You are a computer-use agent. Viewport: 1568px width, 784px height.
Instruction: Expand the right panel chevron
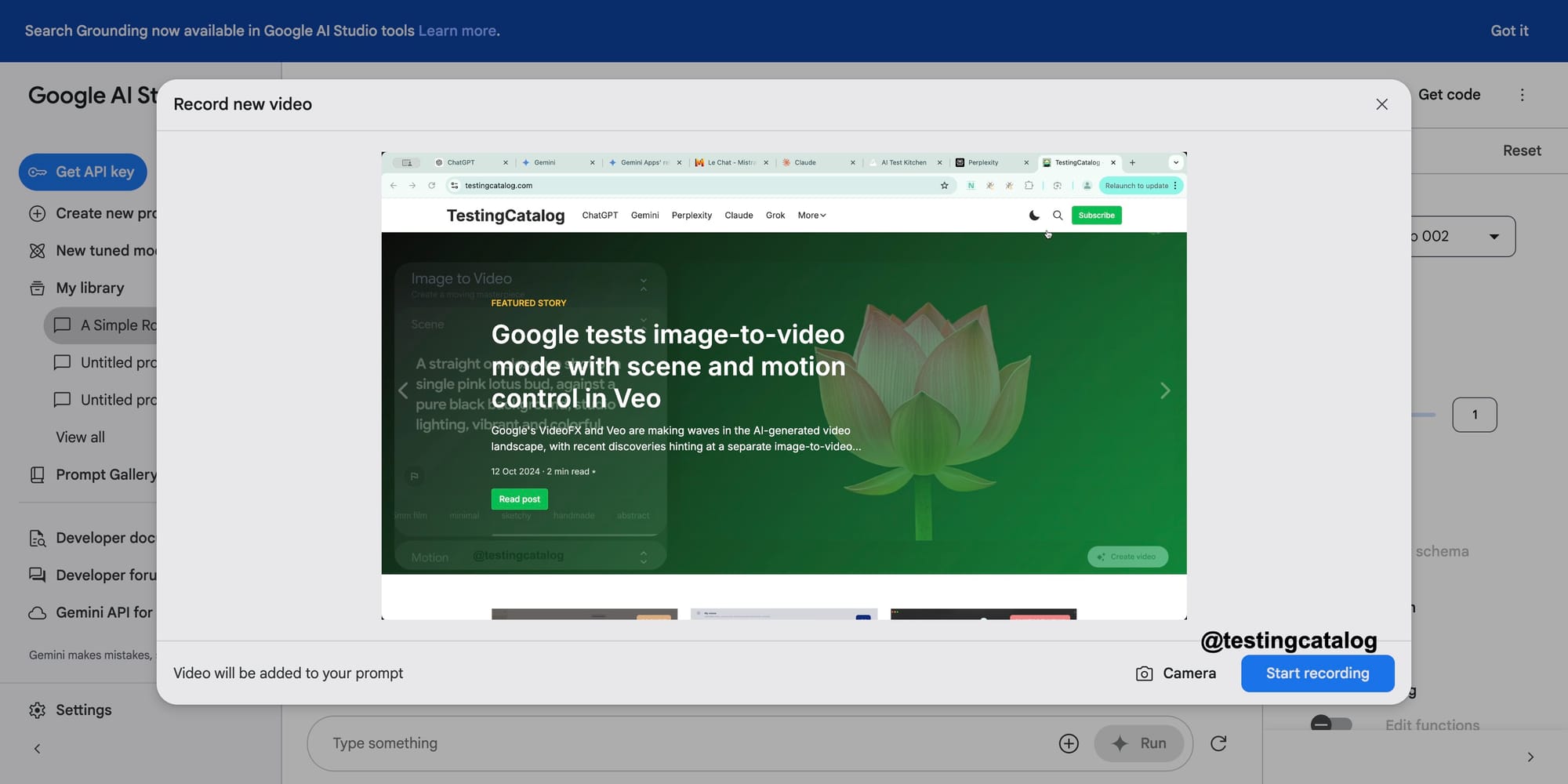click(x=1530, y=757)
